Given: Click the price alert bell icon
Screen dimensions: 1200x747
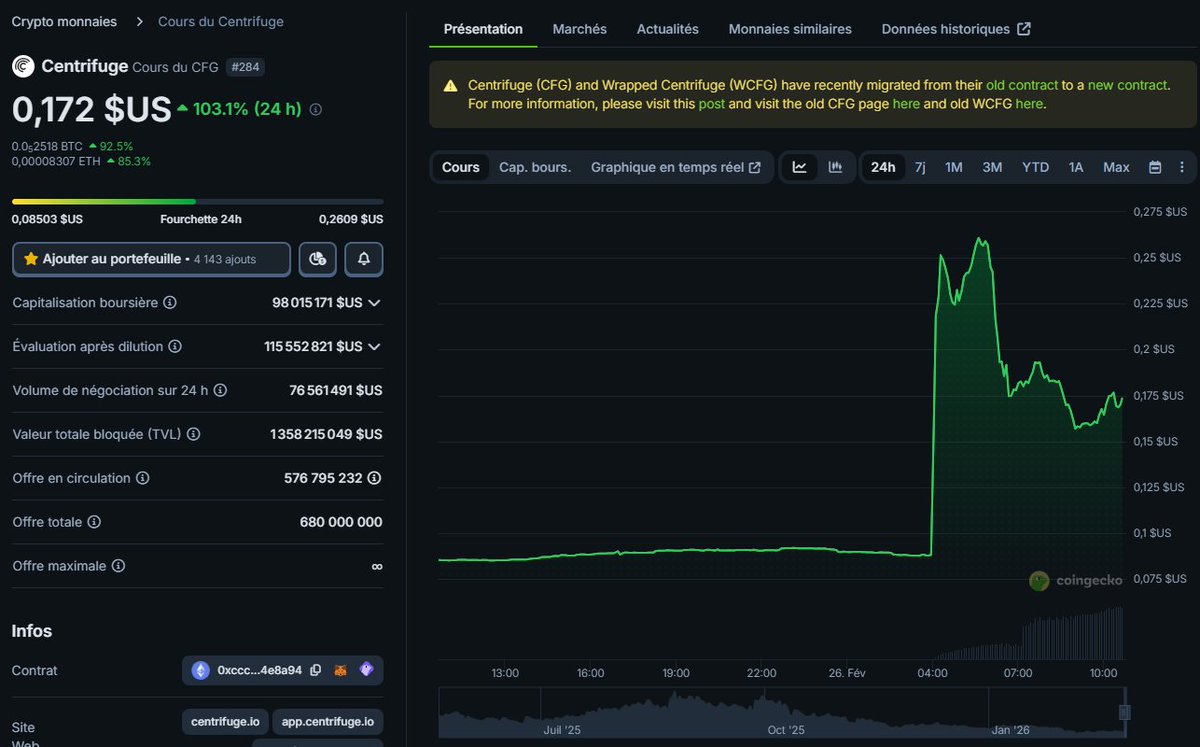Looking at the screenshot, I should pos(364,259).
